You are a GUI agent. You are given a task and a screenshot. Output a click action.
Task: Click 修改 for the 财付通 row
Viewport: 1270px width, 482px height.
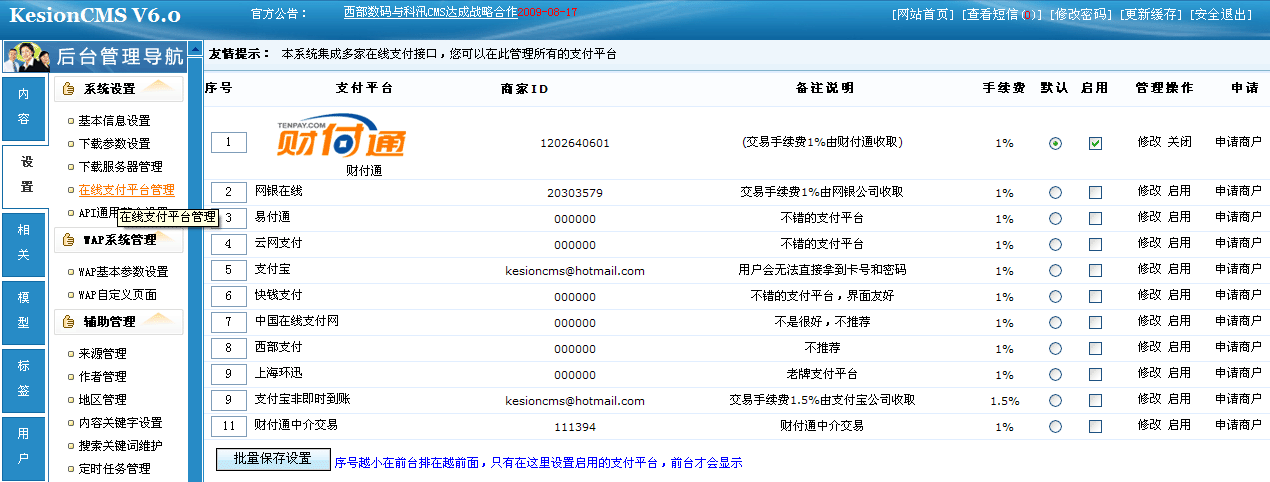click(1149, 143)
